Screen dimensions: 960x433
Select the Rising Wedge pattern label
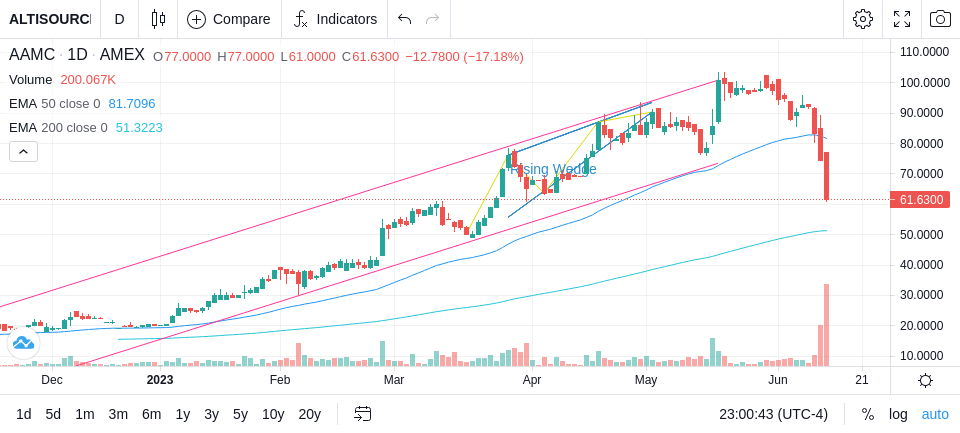[553, 169]
